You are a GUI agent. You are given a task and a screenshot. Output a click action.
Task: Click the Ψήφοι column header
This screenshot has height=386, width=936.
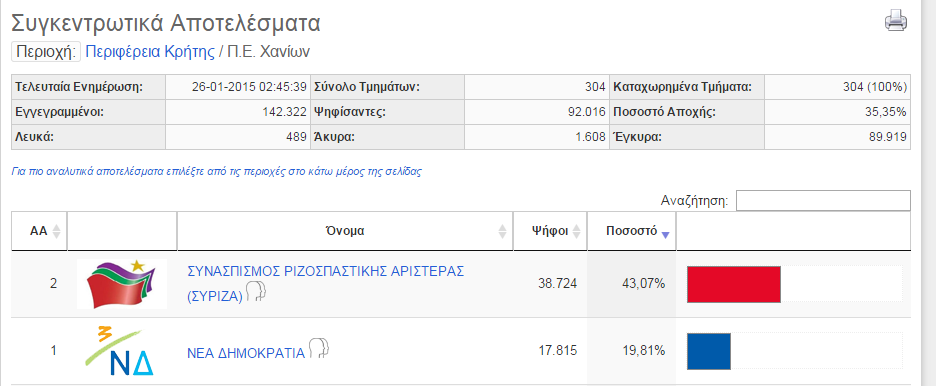click(x=550, y=231)
